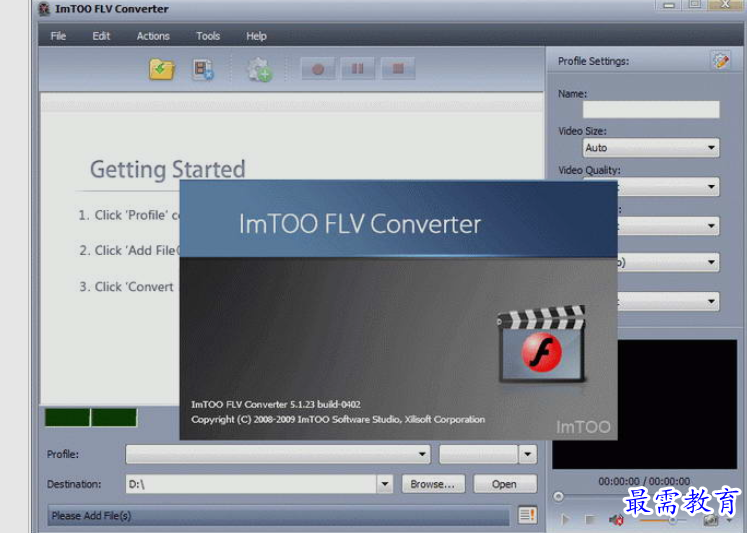Click the Destination D:\ path field
The width and height of the screenshot is (747, 533).
pos(252,484)
